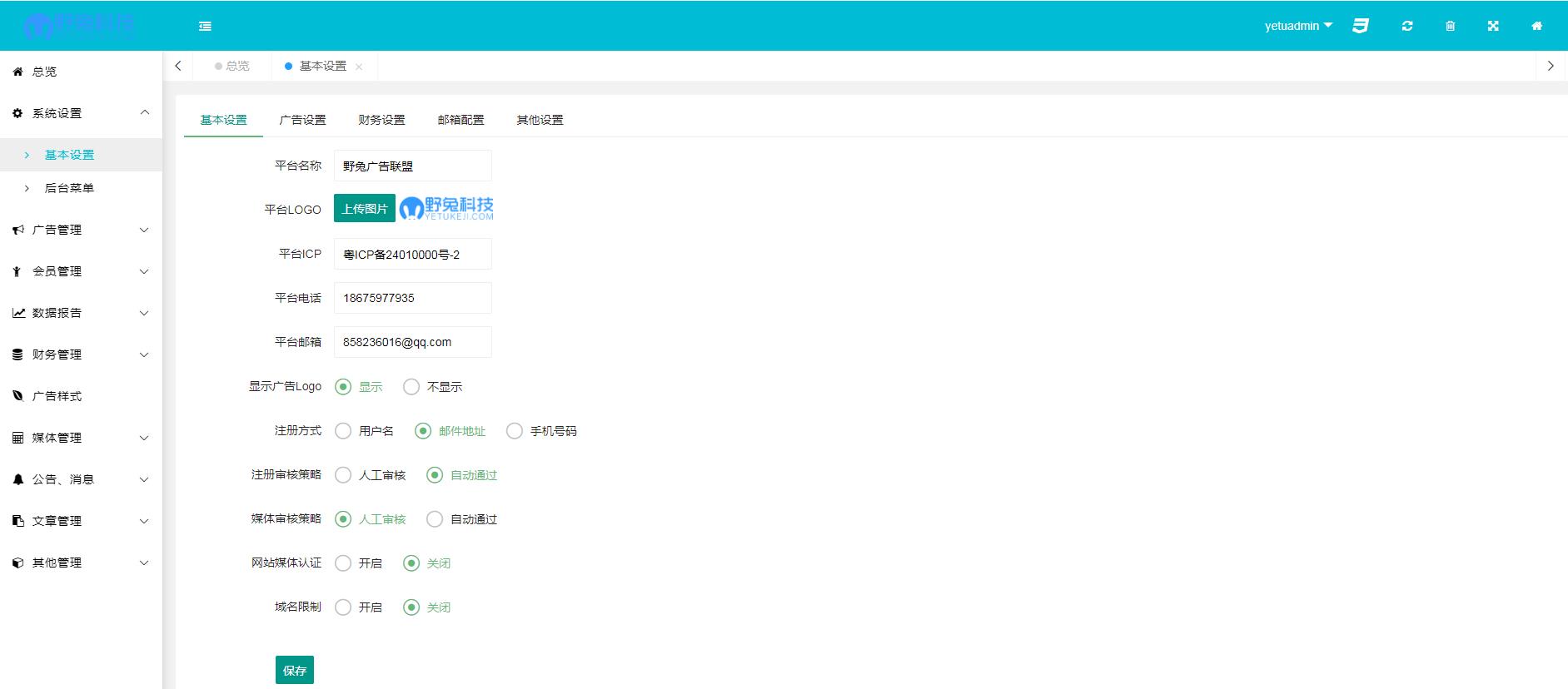1568x689 pixels.
Task: Click the database icon beside 财务管理
Action: click(x=17, y=354)
